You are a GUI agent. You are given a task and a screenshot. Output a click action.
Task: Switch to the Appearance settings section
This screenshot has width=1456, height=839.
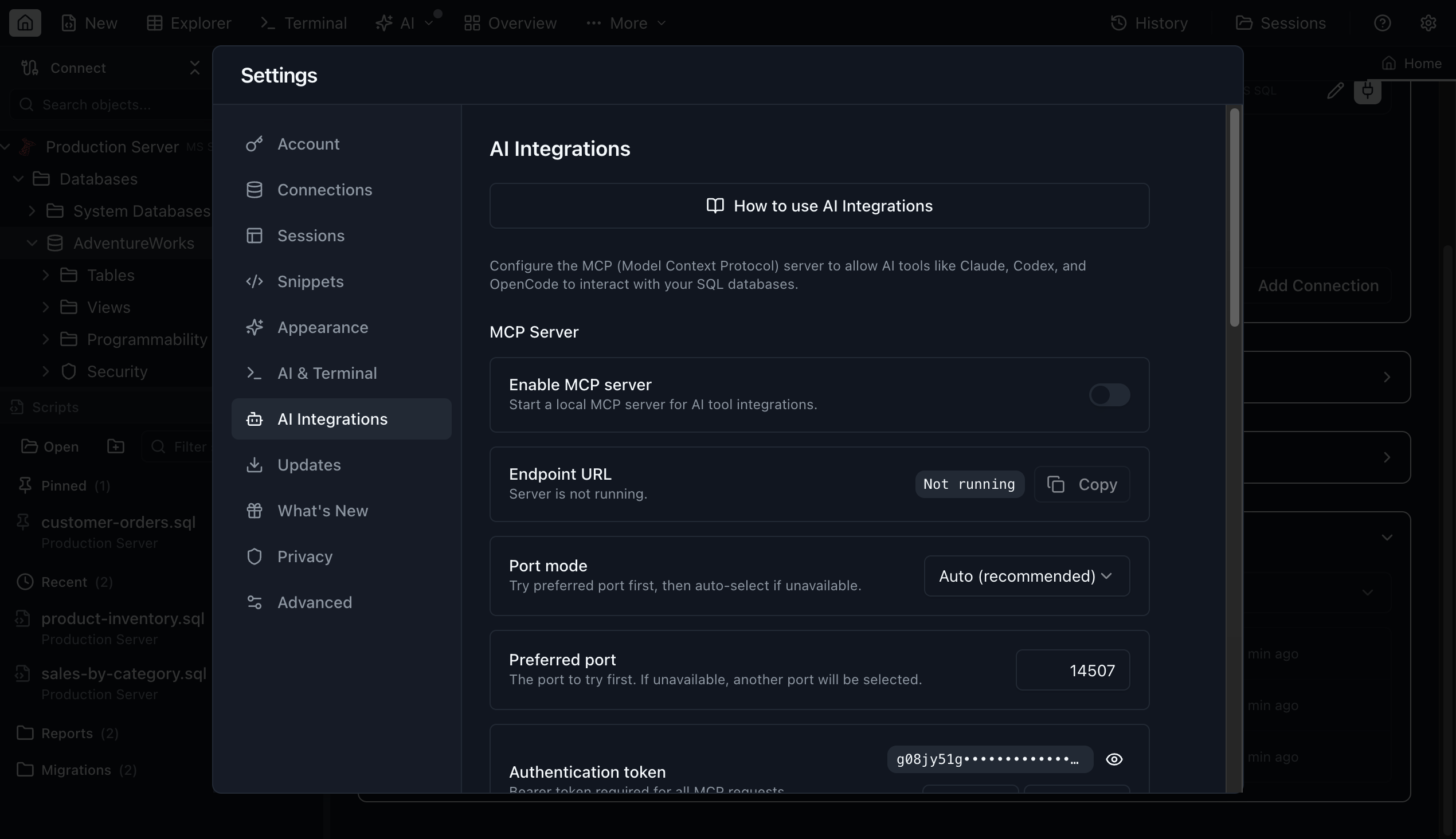click(x=323, y=327)
